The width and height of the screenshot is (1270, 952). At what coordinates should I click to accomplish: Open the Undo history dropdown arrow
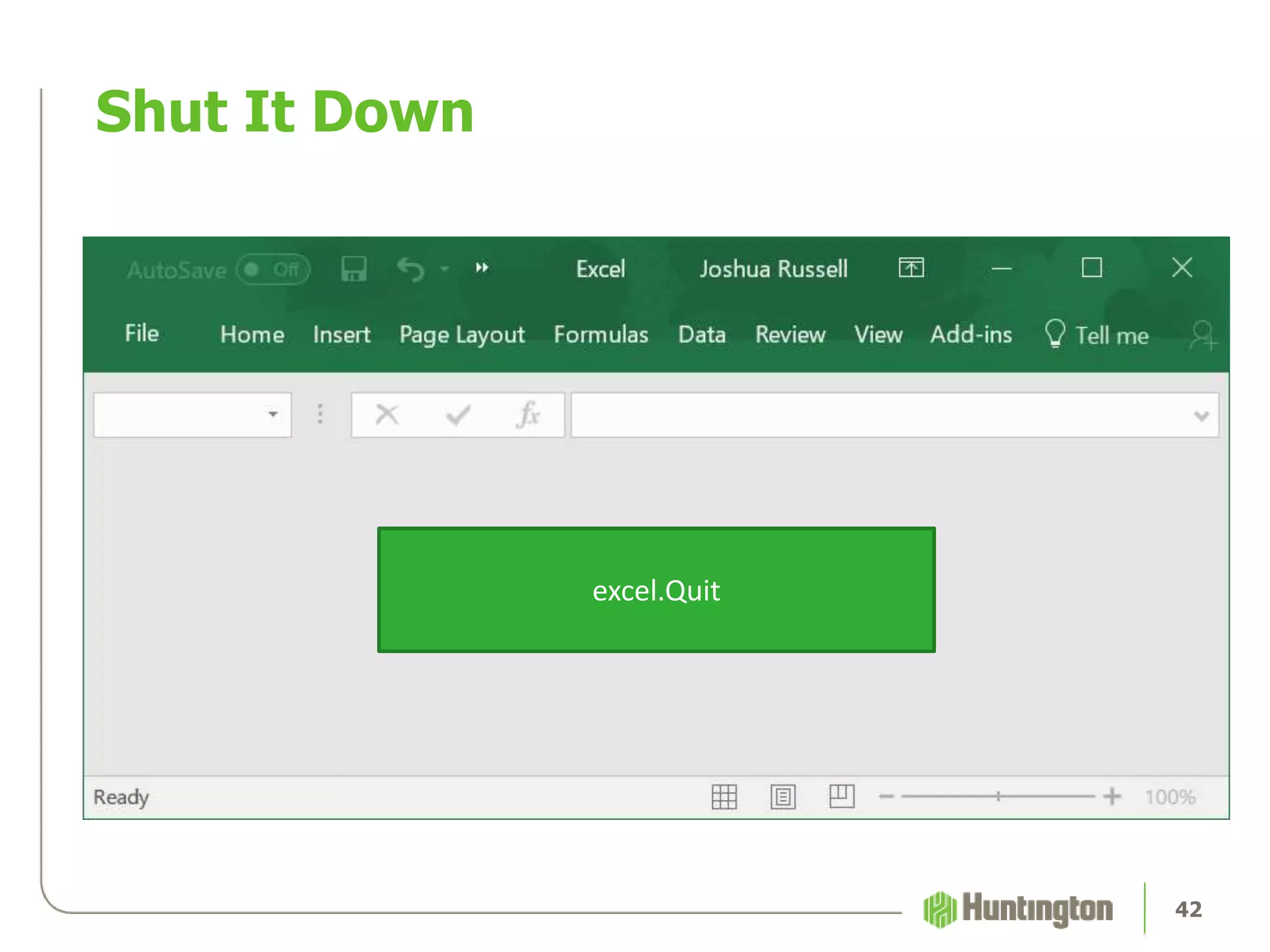click(x=444, y=269)
